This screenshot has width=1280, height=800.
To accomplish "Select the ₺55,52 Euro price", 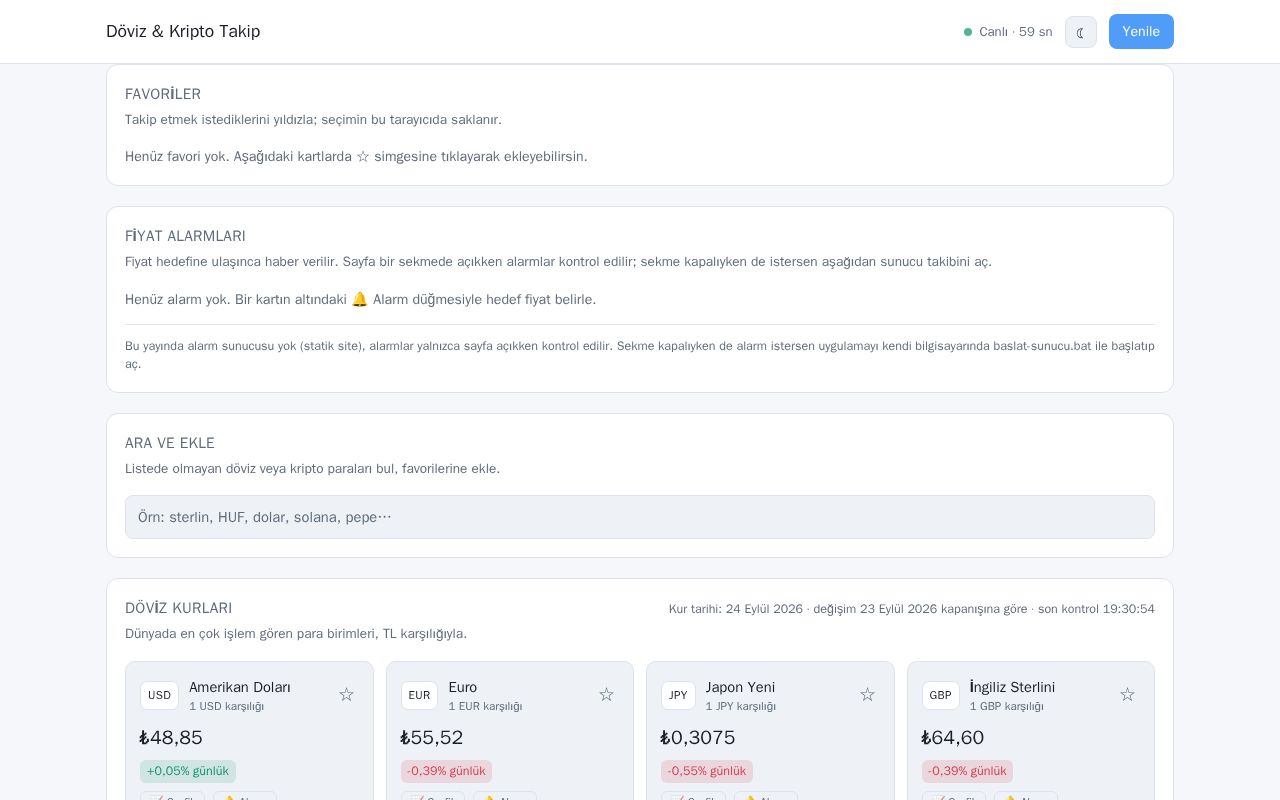I will click(x=432, y=738).
